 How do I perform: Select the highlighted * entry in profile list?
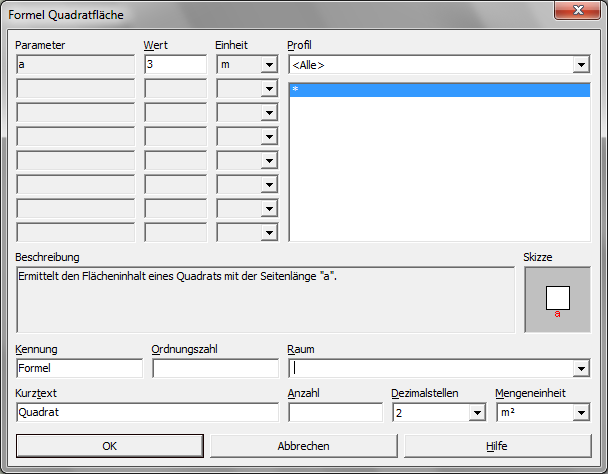click(440, 90)
